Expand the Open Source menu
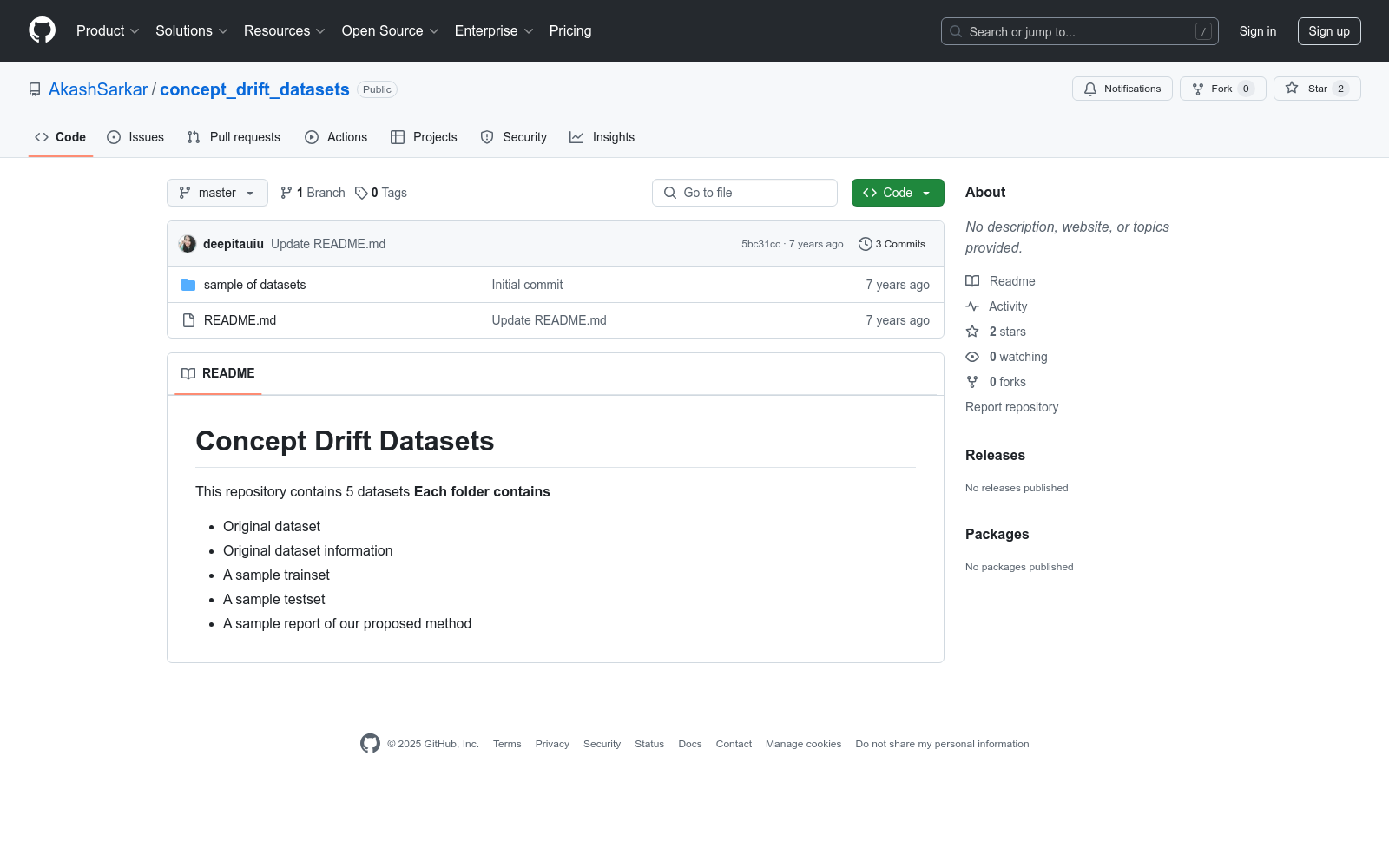1389x868 pixels. pos(390,30)
